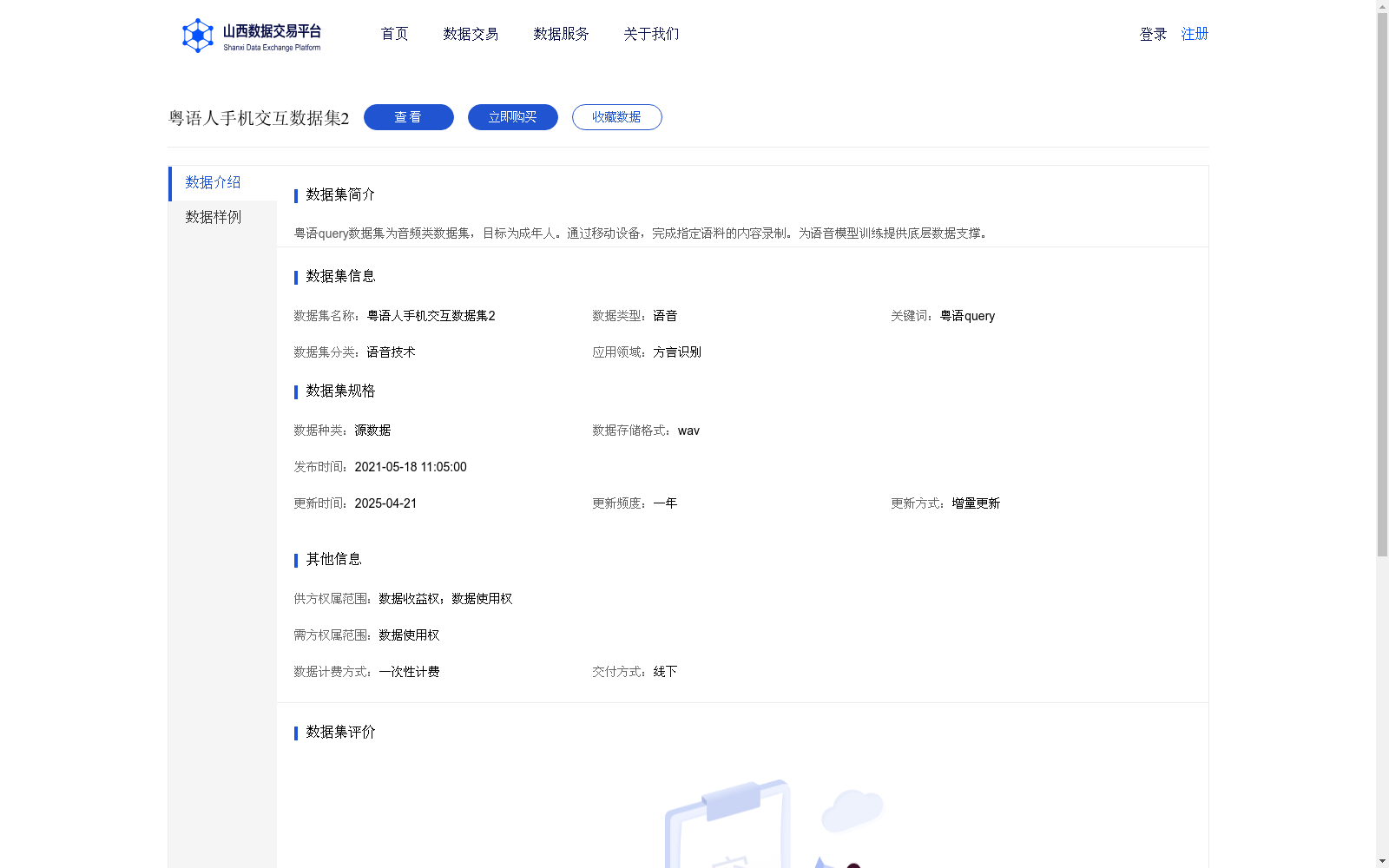The height and width of the screenshot is (868, 1389).
Task: Click the Shanxi Data Exchange Platform logo
Action: coord(252,36)
